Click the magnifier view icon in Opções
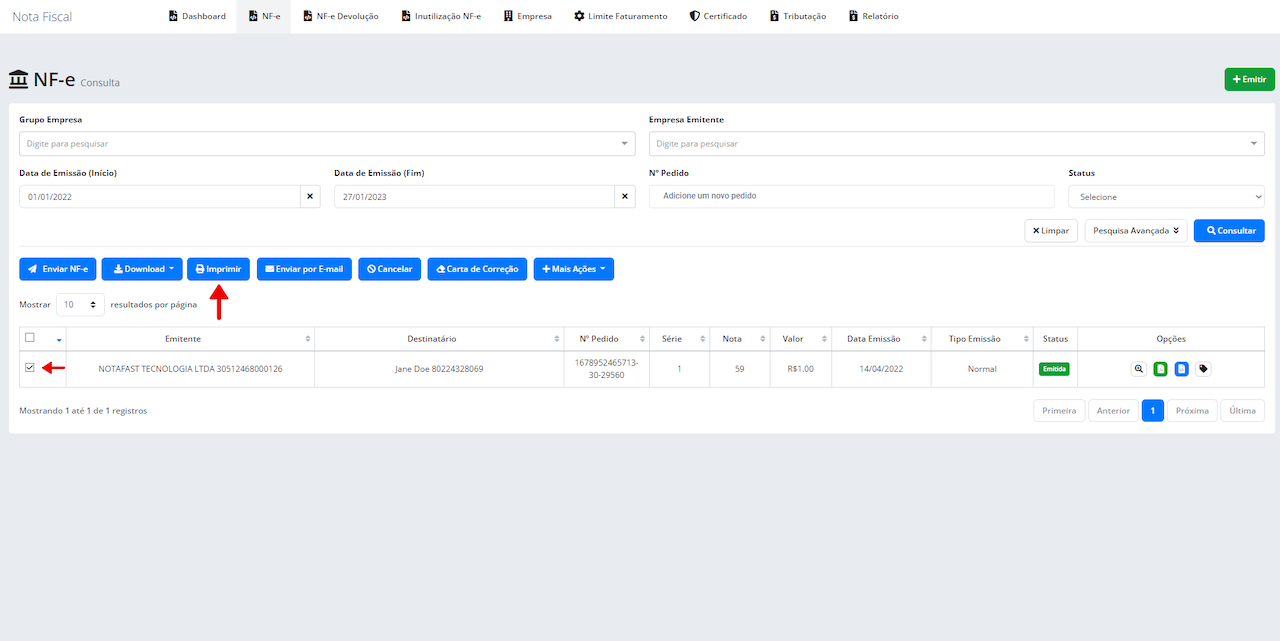 pos(1139,369)
